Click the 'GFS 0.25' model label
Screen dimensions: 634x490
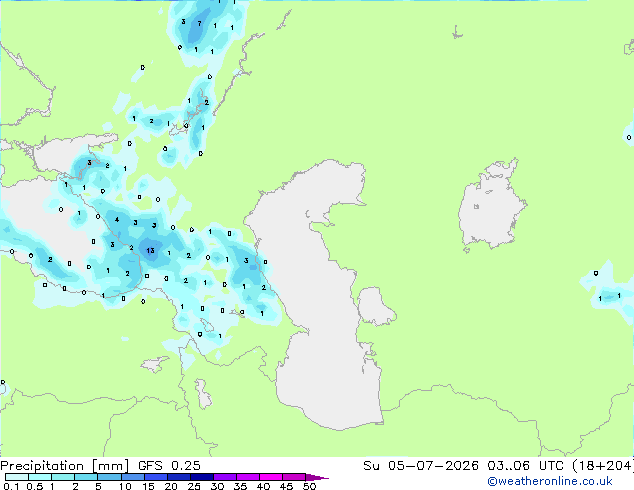pos(169,466)
